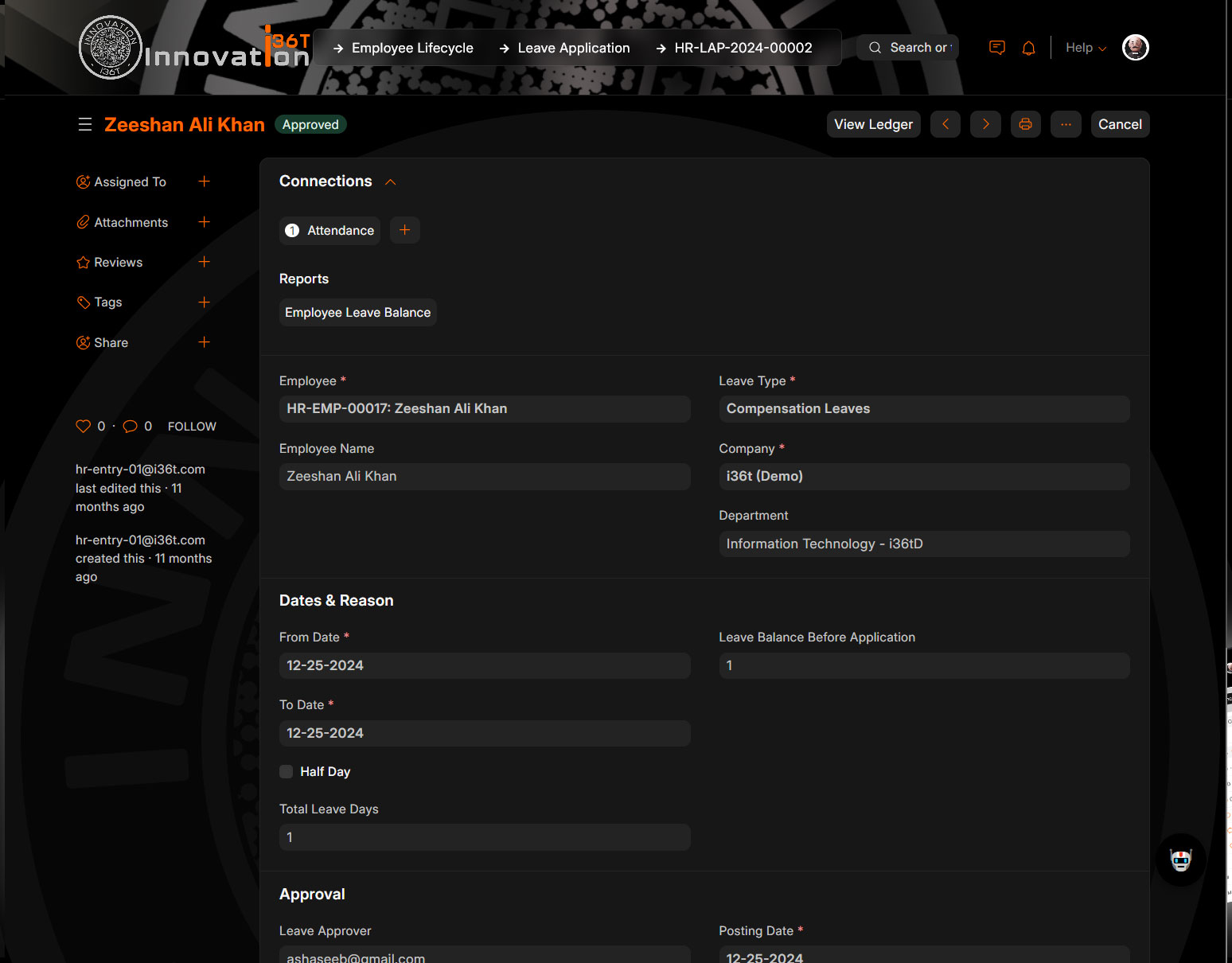Toggle the Half Day checkbox
This screenshot has width=1232, height=963.
point(287,771)
